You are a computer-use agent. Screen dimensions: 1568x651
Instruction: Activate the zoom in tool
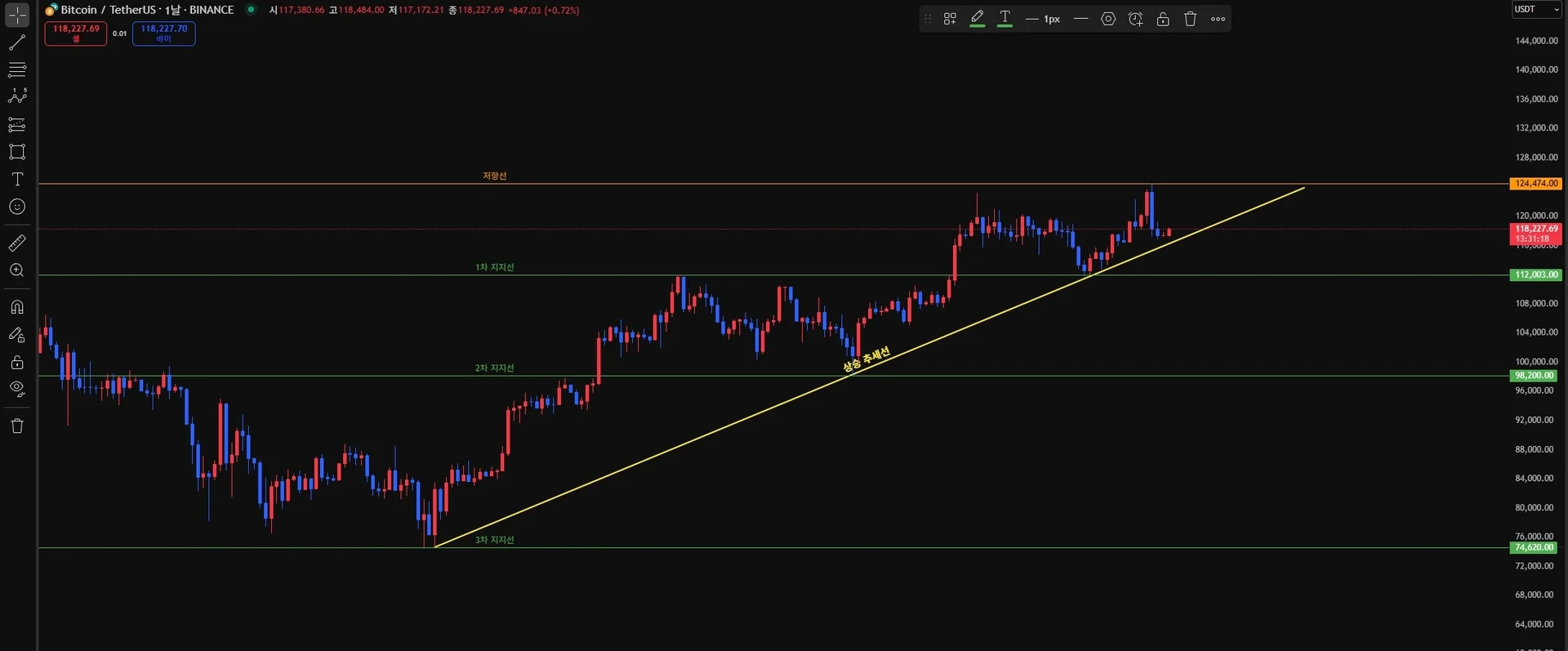(17, 270)
